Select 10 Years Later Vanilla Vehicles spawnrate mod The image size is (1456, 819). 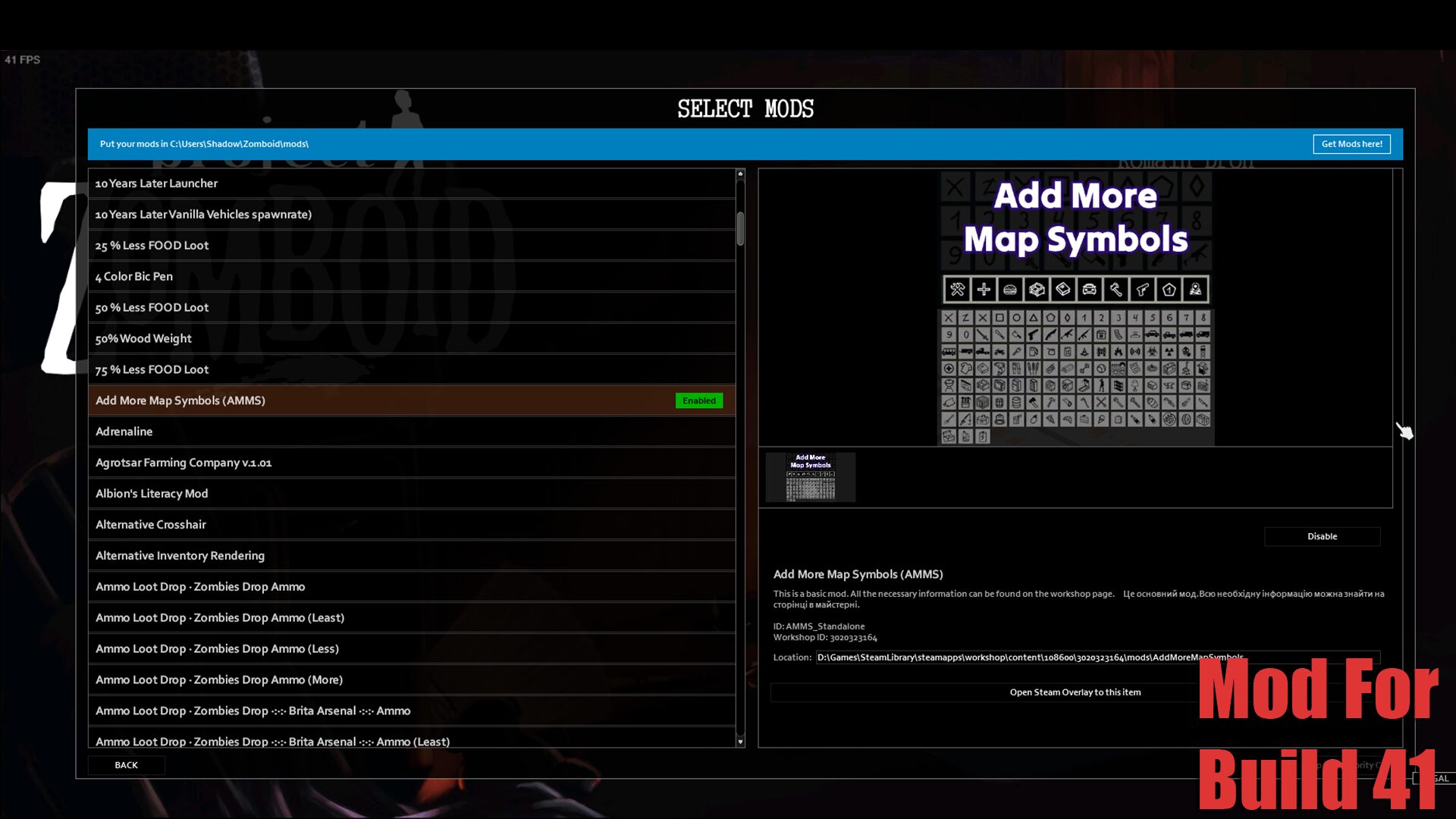coord(412,215)
